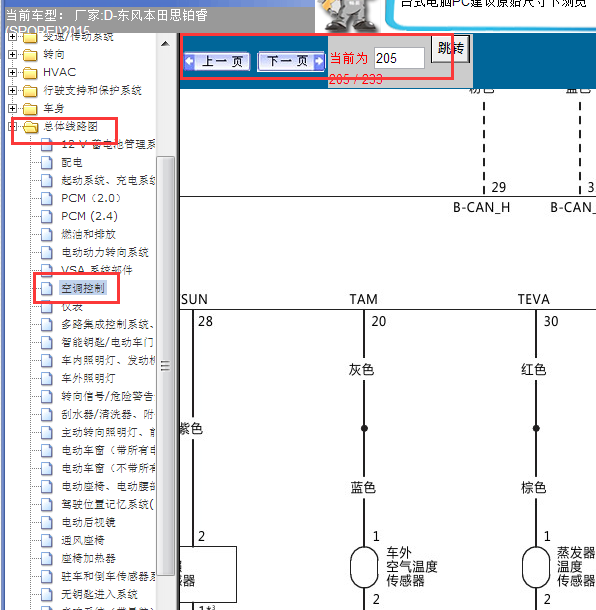This screenshot has width=596, height=610.
Task: Select the HVAC folder label
Action: 60,72
